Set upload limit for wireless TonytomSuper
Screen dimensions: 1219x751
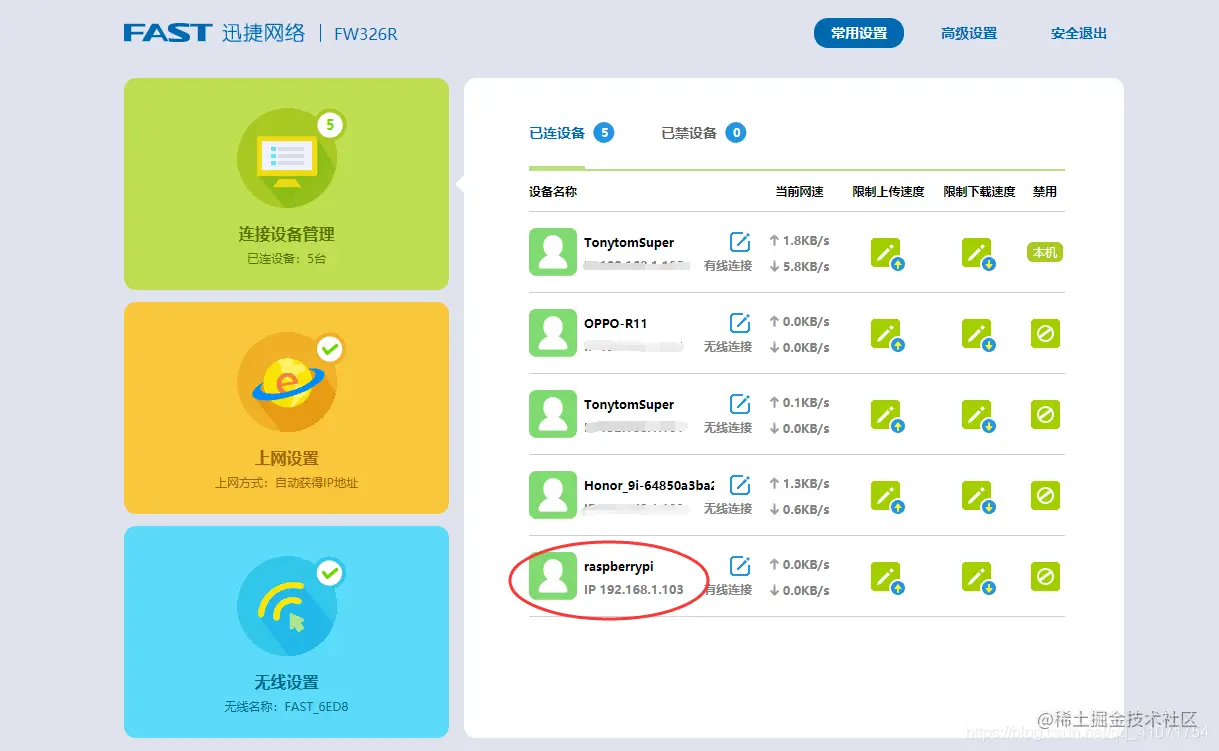click(887, 416)
